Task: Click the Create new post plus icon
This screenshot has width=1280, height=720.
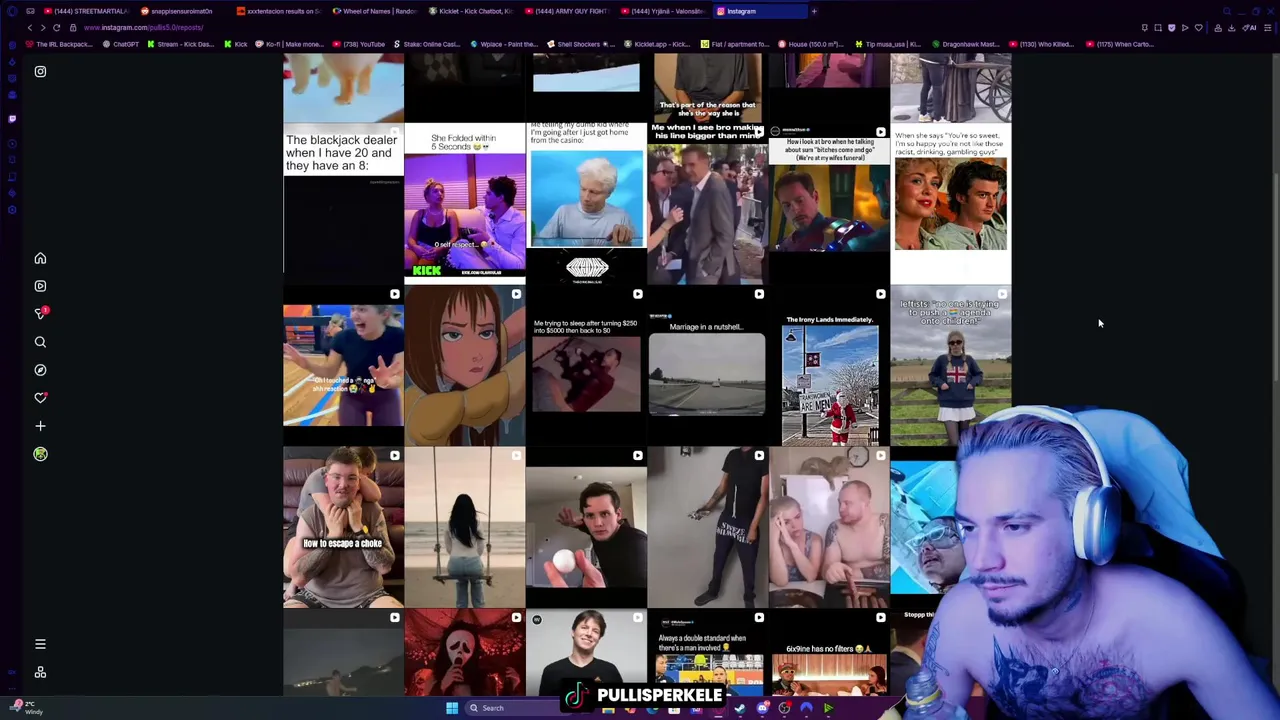Action: pyautogui.click(x=40, y=426)
